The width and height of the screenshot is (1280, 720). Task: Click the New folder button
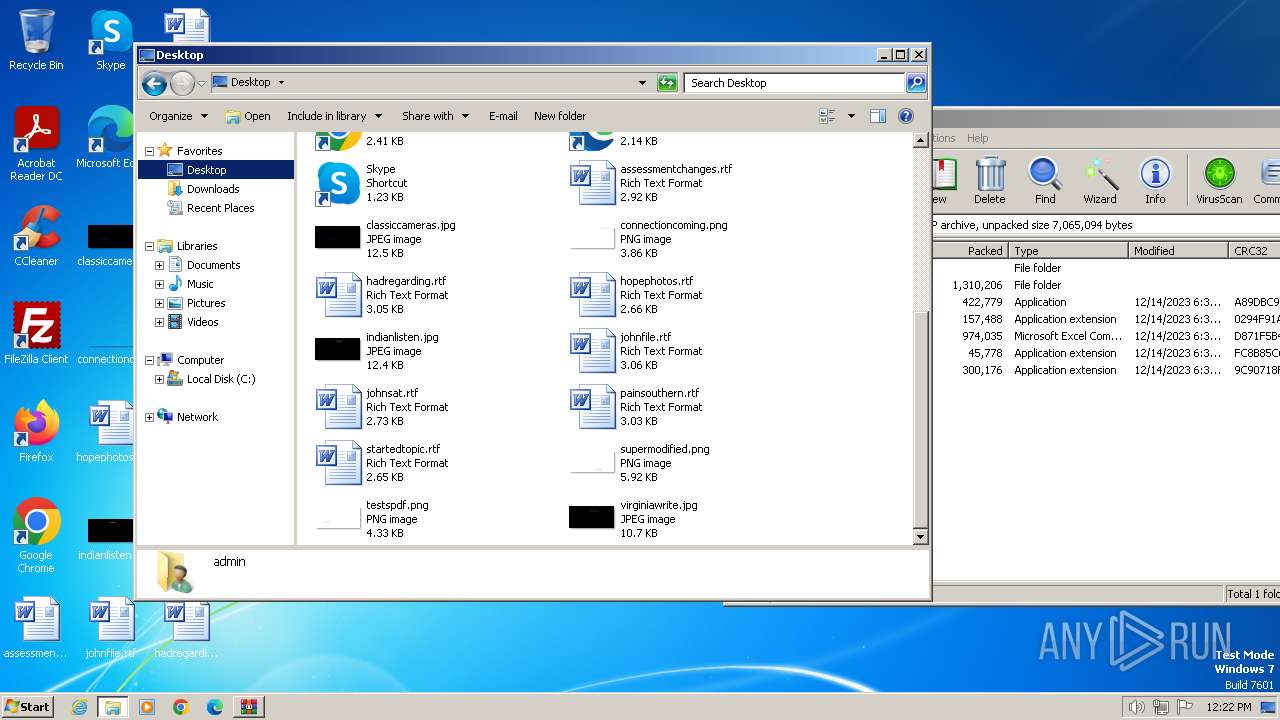point(560,116)
